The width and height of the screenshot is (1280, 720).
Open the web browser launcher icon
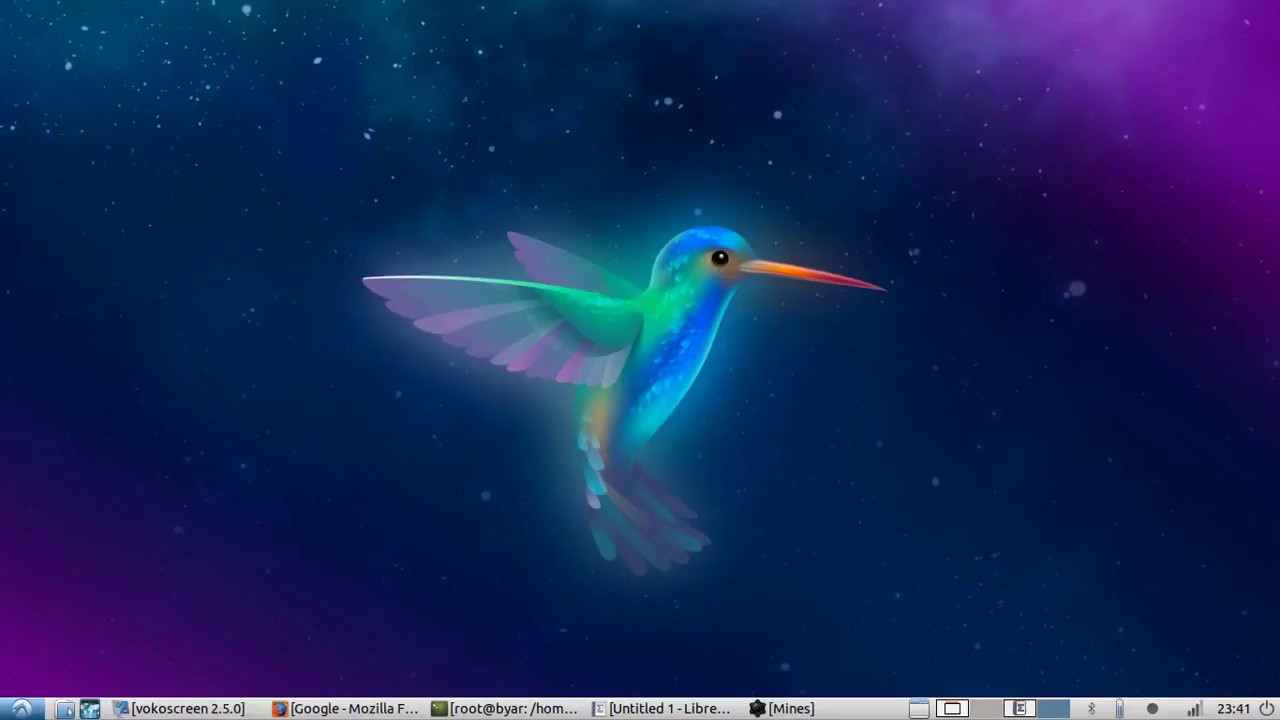pos(90,709)
